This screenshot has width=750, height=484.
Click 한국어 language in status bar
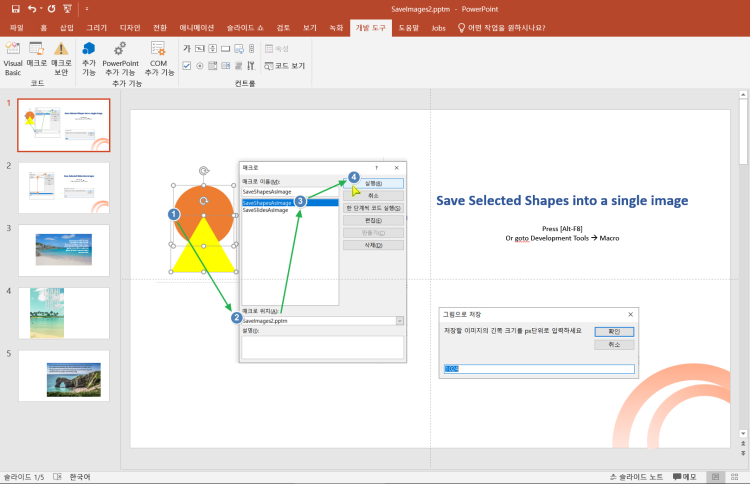[x=80, y=477]
